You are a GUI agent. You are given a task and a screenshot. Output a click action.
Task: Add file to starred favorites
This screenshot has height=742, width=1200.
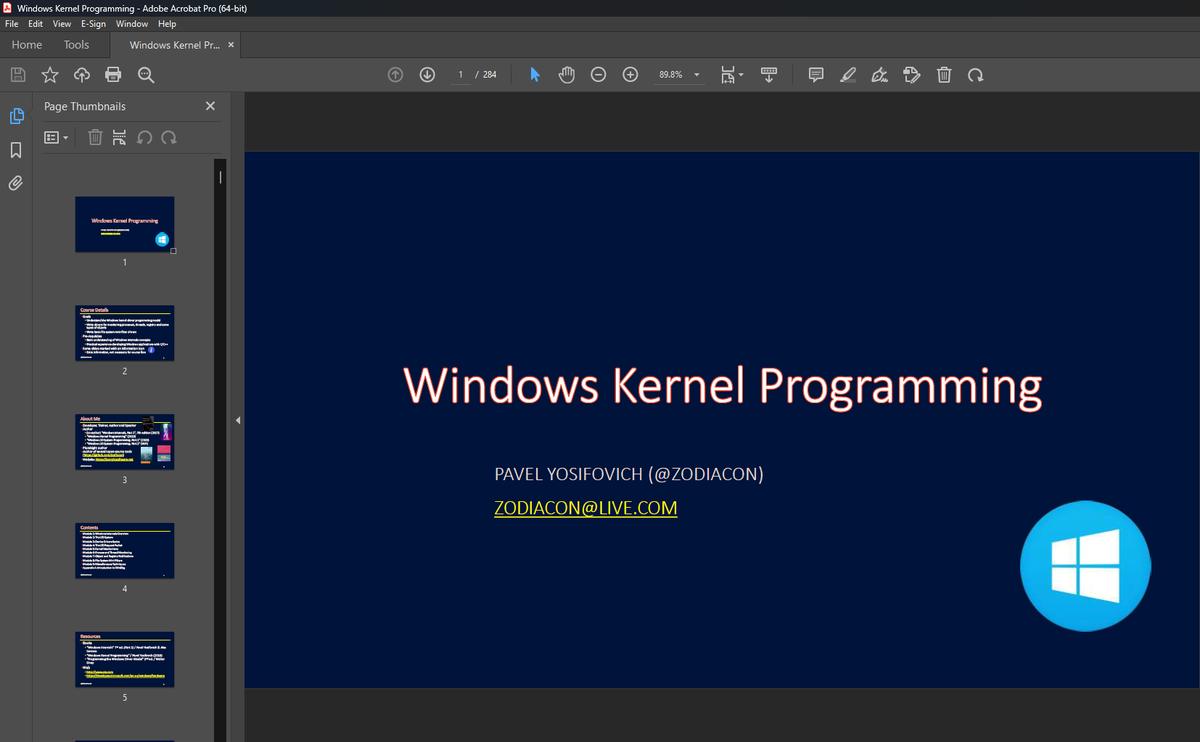[50, 75]
